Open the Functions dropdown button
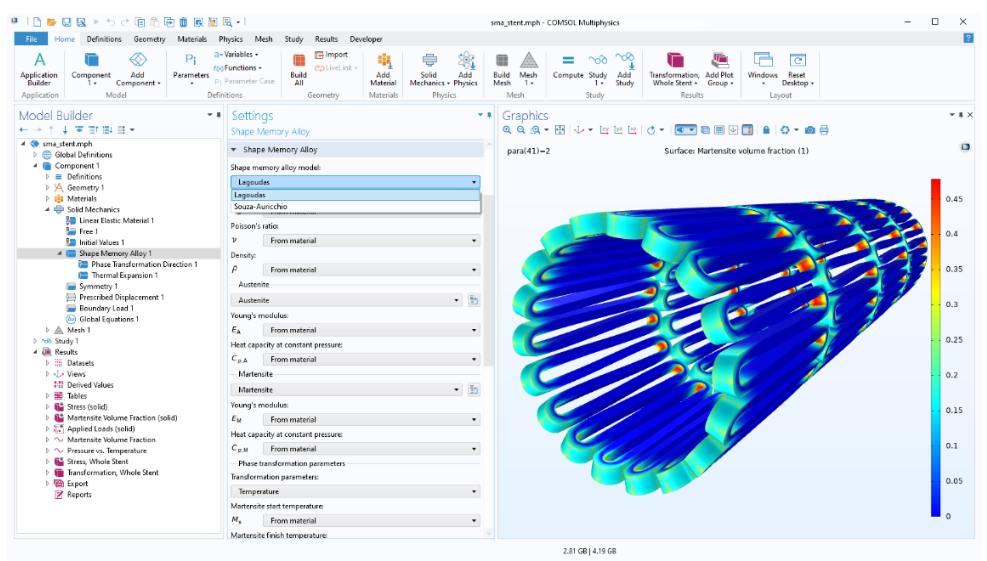Screen dimensions: 987x561 (x=238, y=68)
